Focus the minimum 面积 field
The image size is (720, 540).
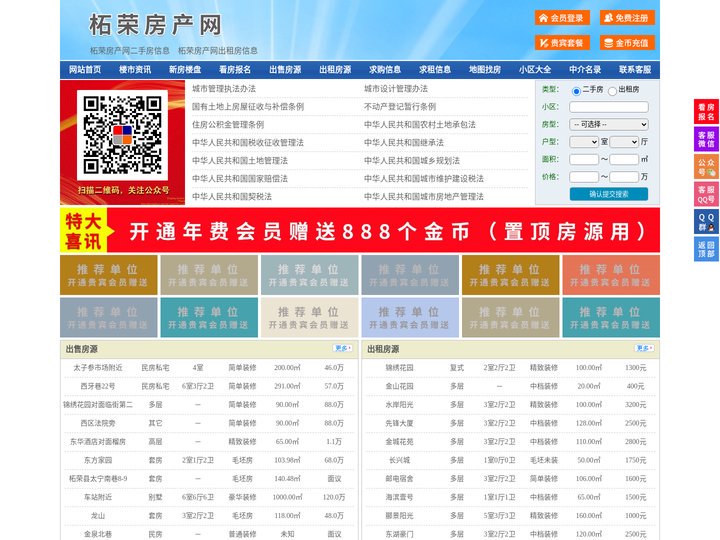[x=584, y=159]
